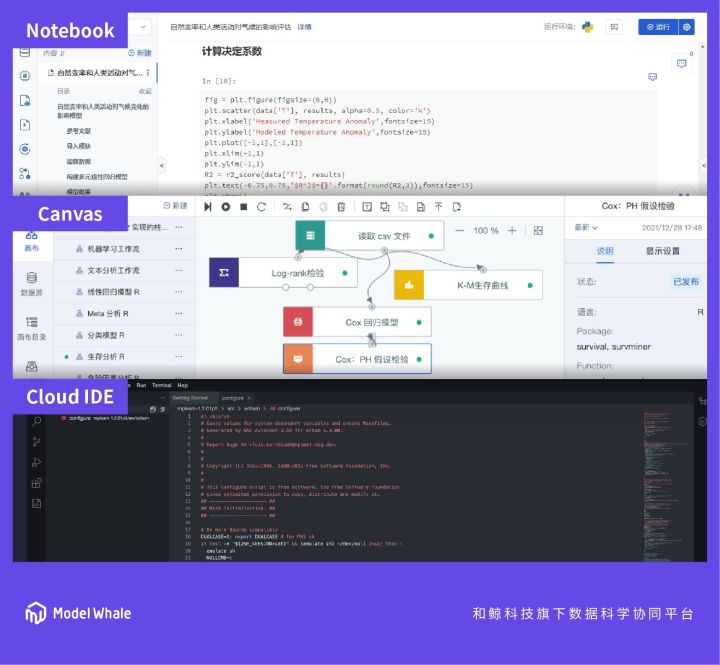Collapse the Notebook sidebar with left arrow handle
The image size is (720, 665).
[x=161, y=165]
